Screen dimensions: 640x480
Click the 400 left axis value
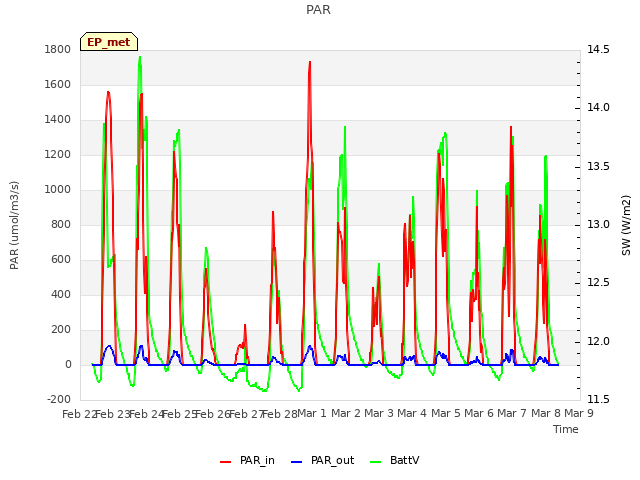[x=61, y=295]
